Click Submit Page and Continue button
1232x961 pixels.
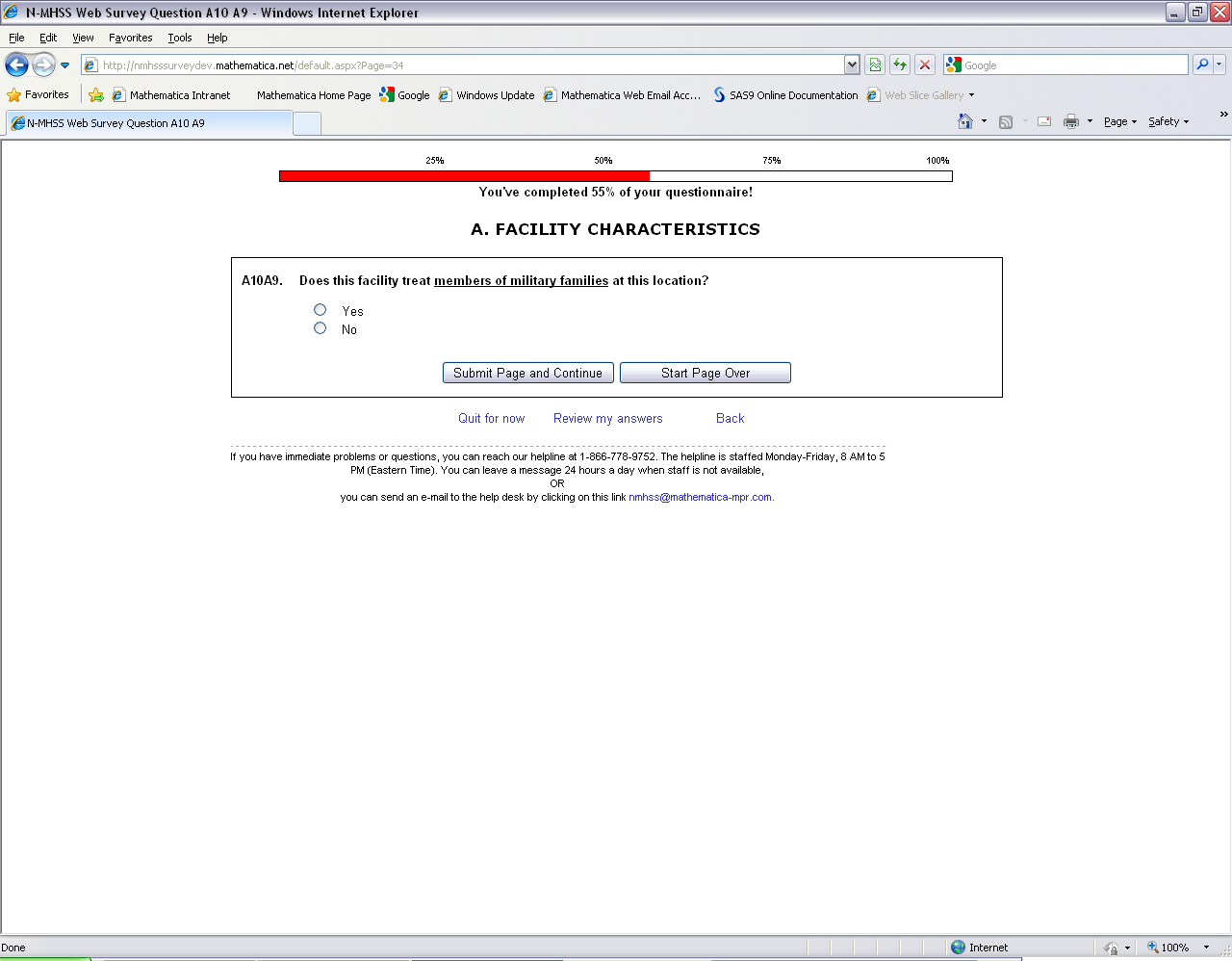click(x=528, y=373)
